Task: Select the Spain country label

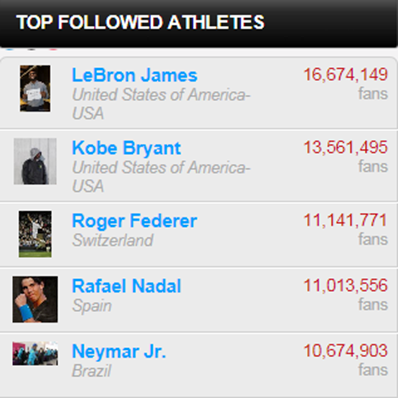Action: coord(92,306)
